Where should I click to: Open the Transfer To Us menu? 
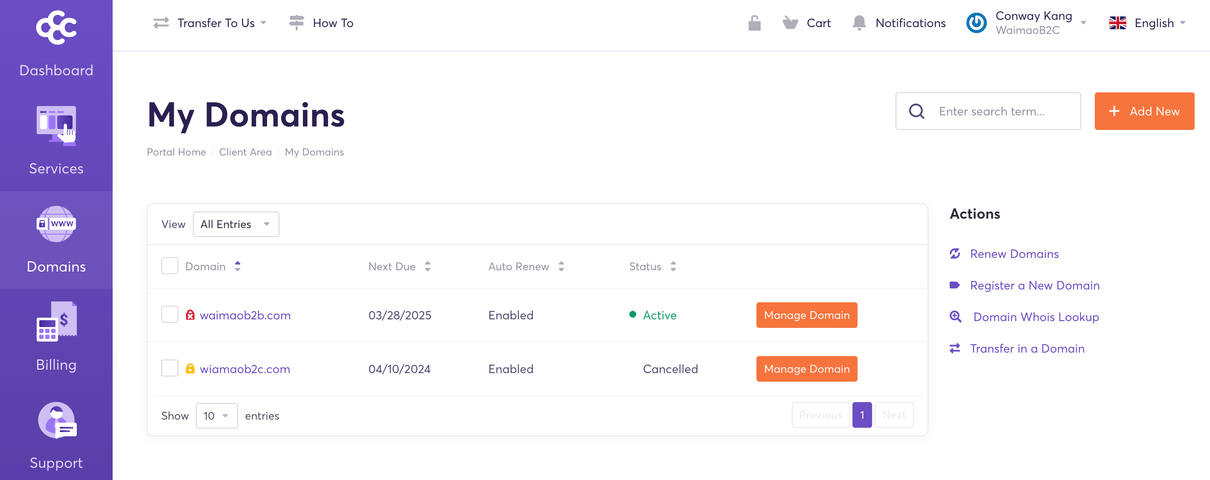coord(210,23)
